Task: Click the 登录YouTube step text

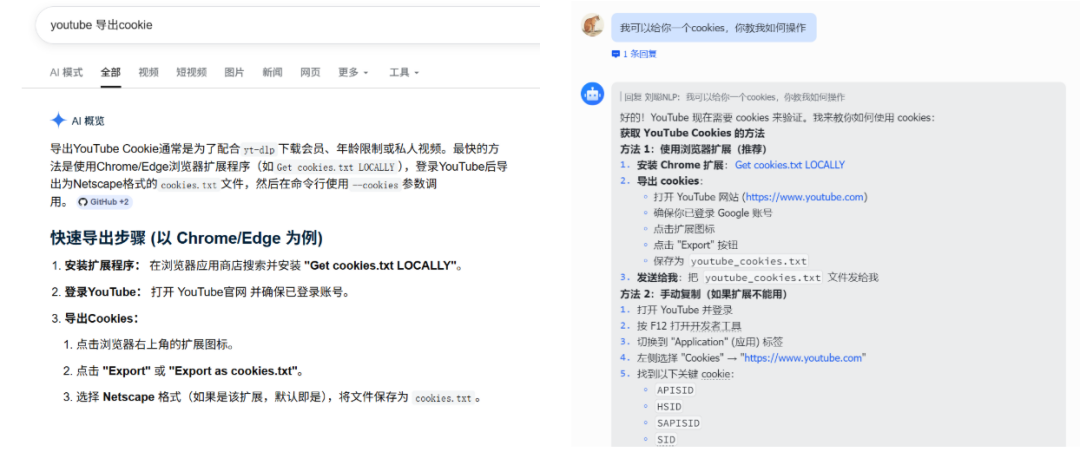Action: 207,292
